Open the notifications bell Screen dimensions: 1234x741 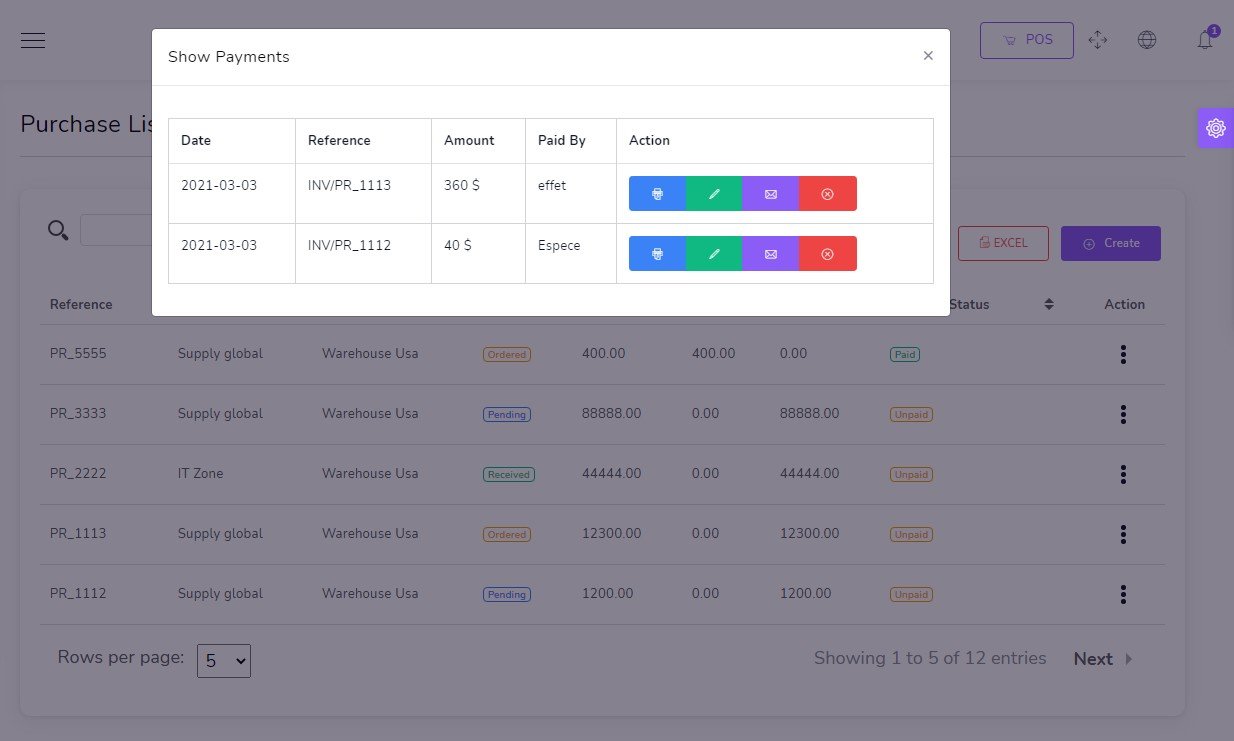[1205, 40]
